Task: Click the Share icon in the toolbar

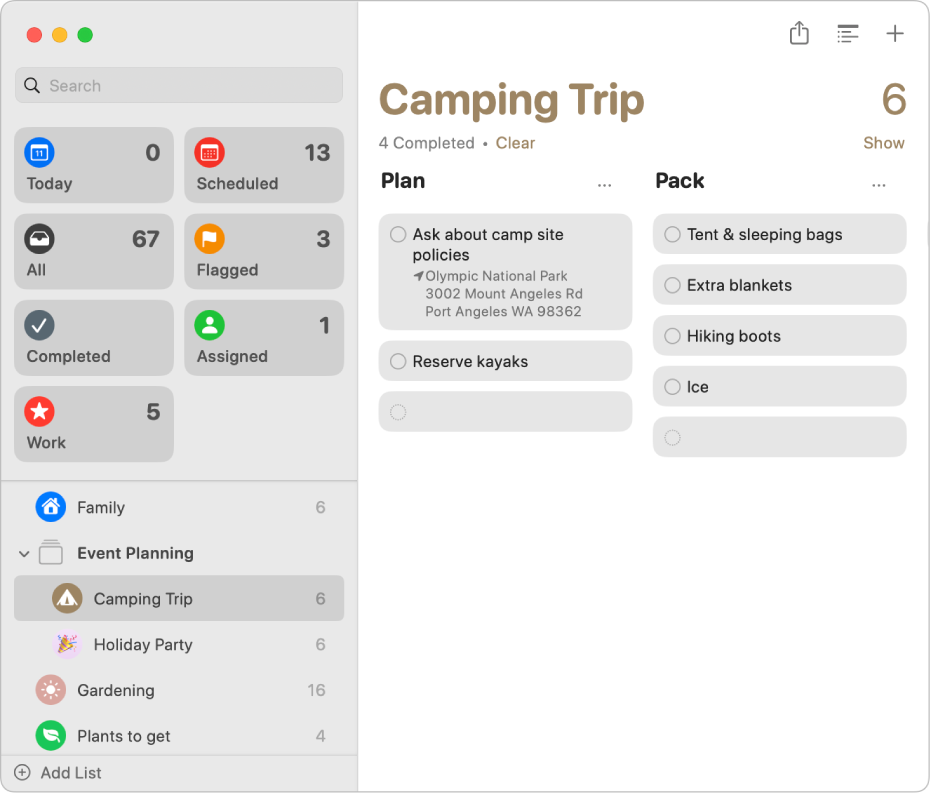Action: pyautogui.click(x=799, y=34)
